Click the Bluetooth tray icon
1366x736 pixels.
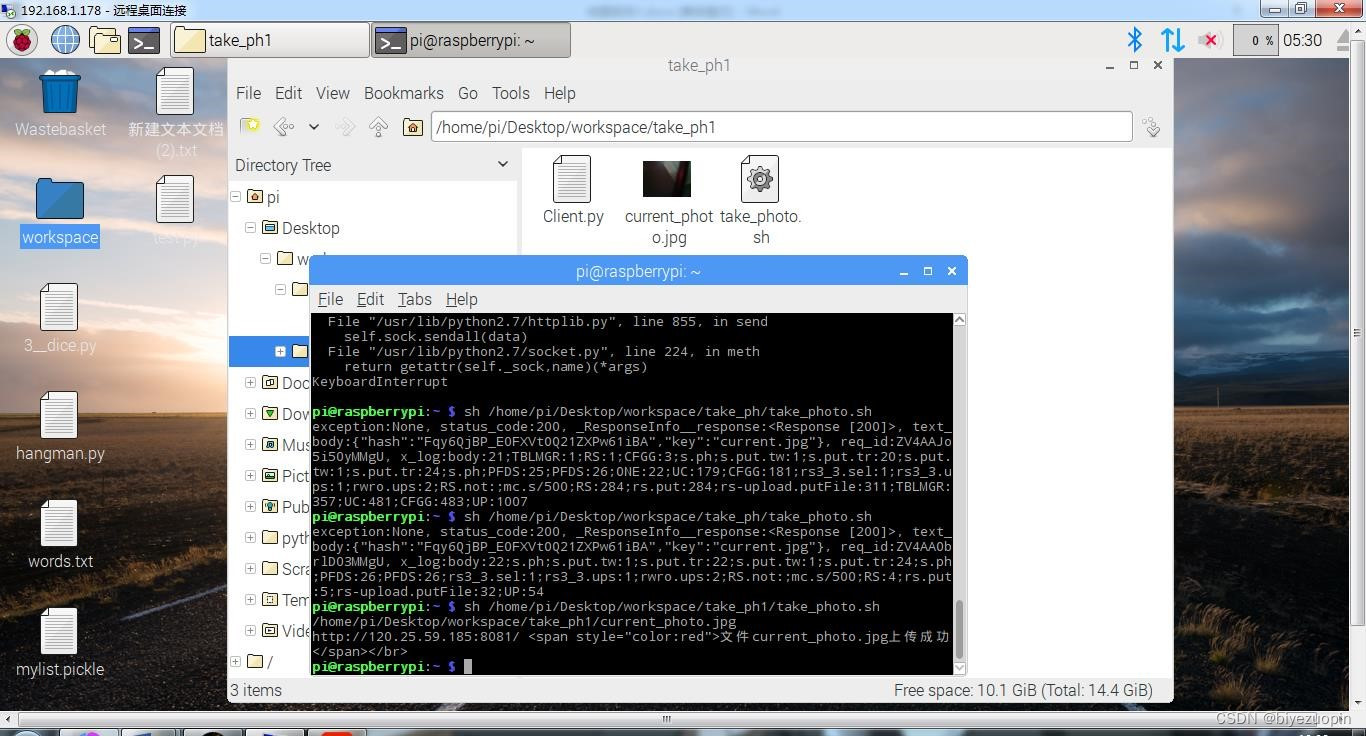click(x=1134, y=40)
